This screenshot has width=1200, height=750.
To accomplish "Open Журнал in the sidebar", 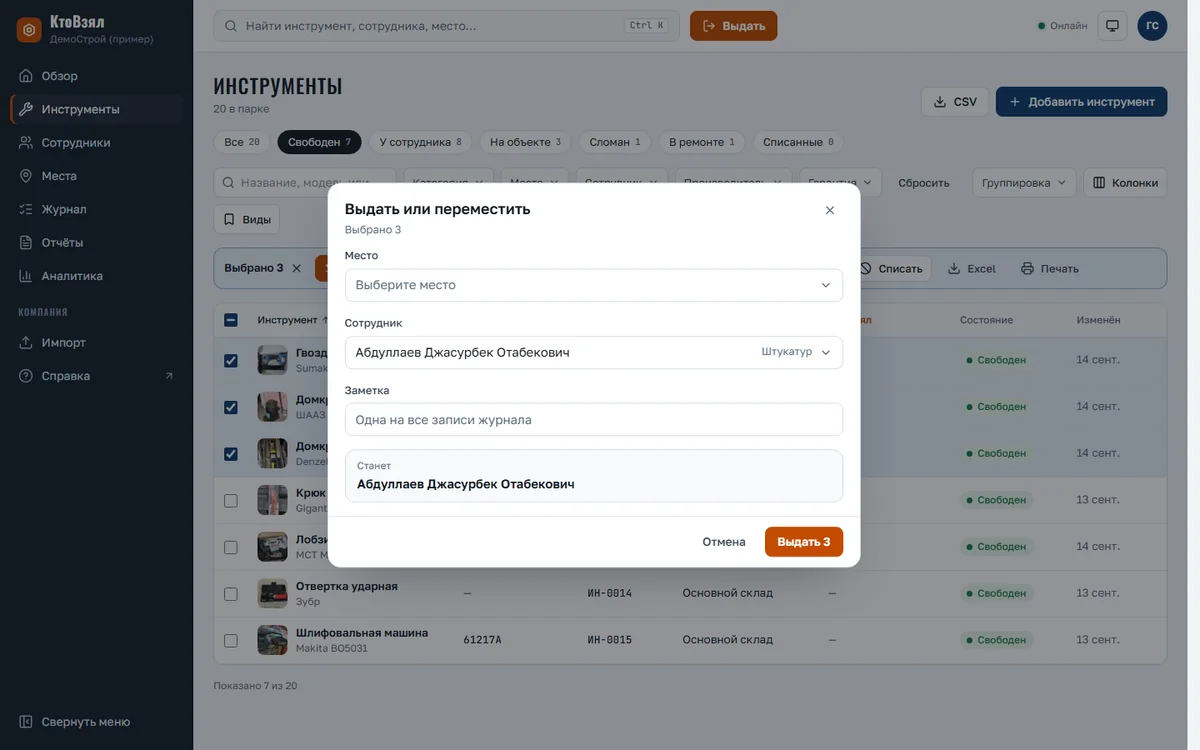I will pos(97,209).
